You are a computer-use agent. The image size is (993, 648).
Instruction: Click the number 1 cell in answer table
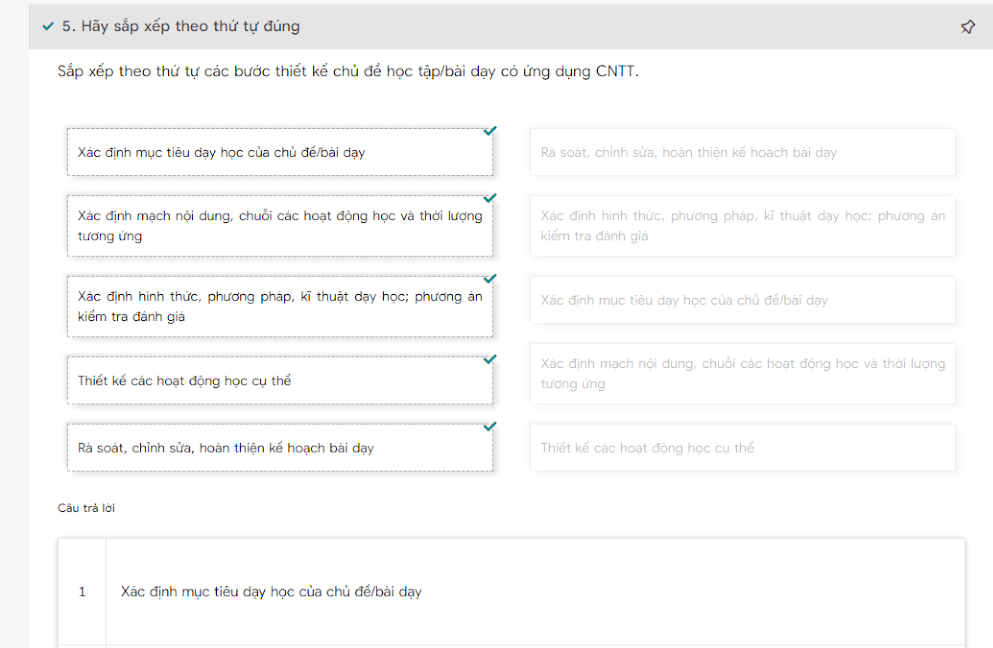coord(82,592)
